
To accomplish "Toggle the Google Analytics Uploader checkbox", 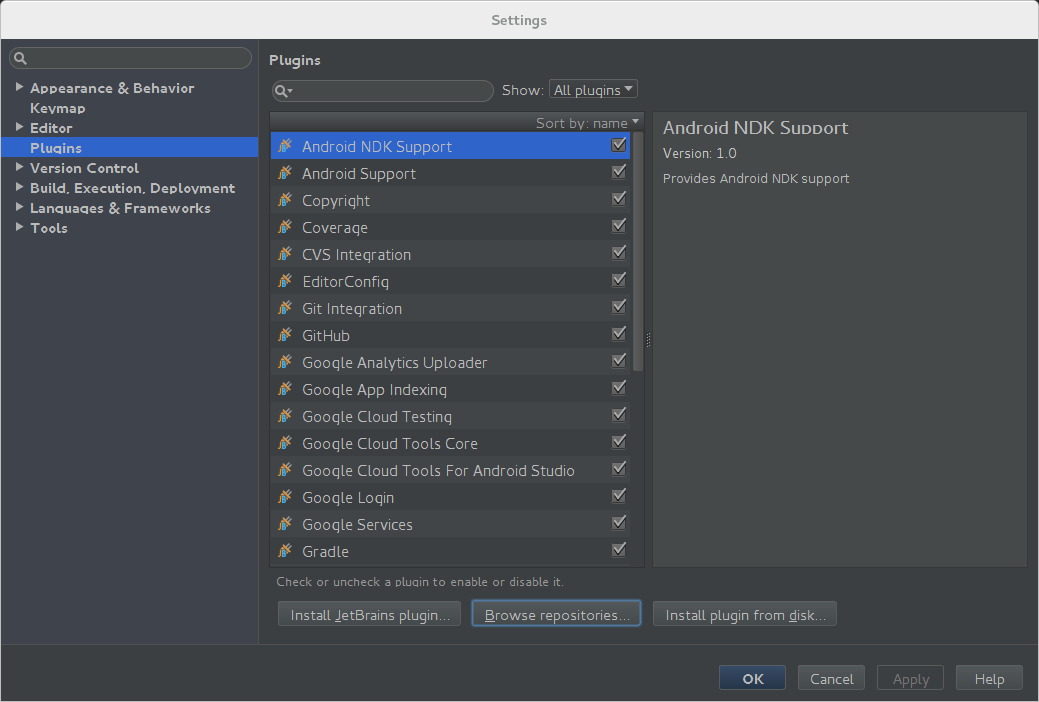I will [x=619, y=361].
